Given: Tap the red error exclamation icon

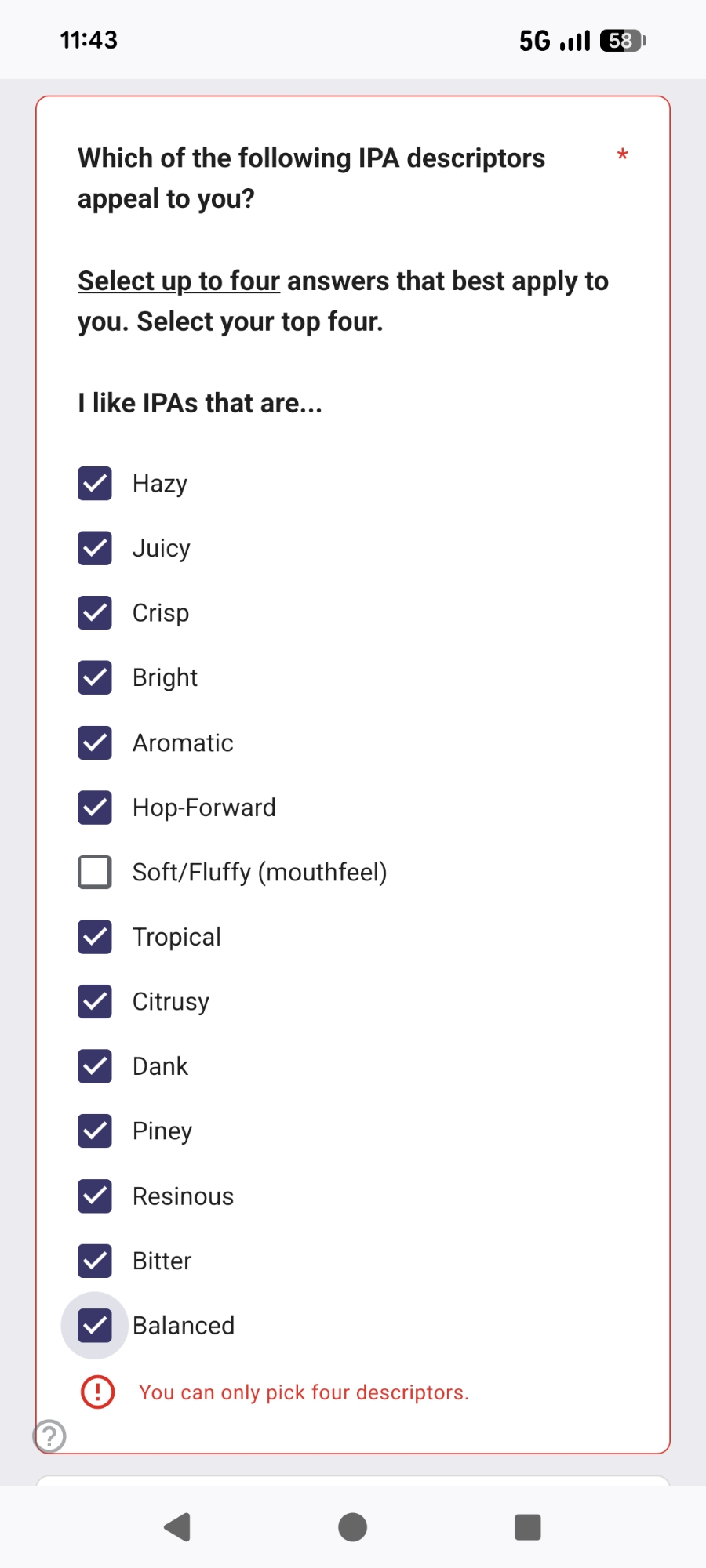Looking at the screenshot, I should click(x=98, y=1392).
